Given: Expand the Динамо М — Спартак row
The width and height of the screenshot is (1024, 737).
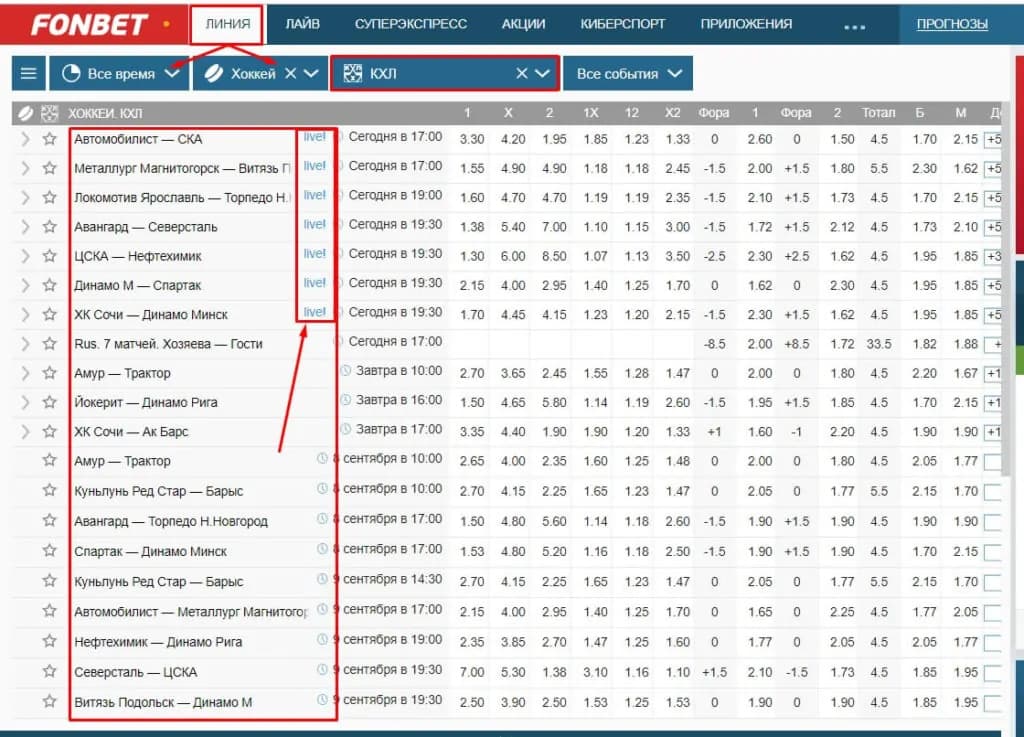Looking at the screenshot, I should click(25, 285).
